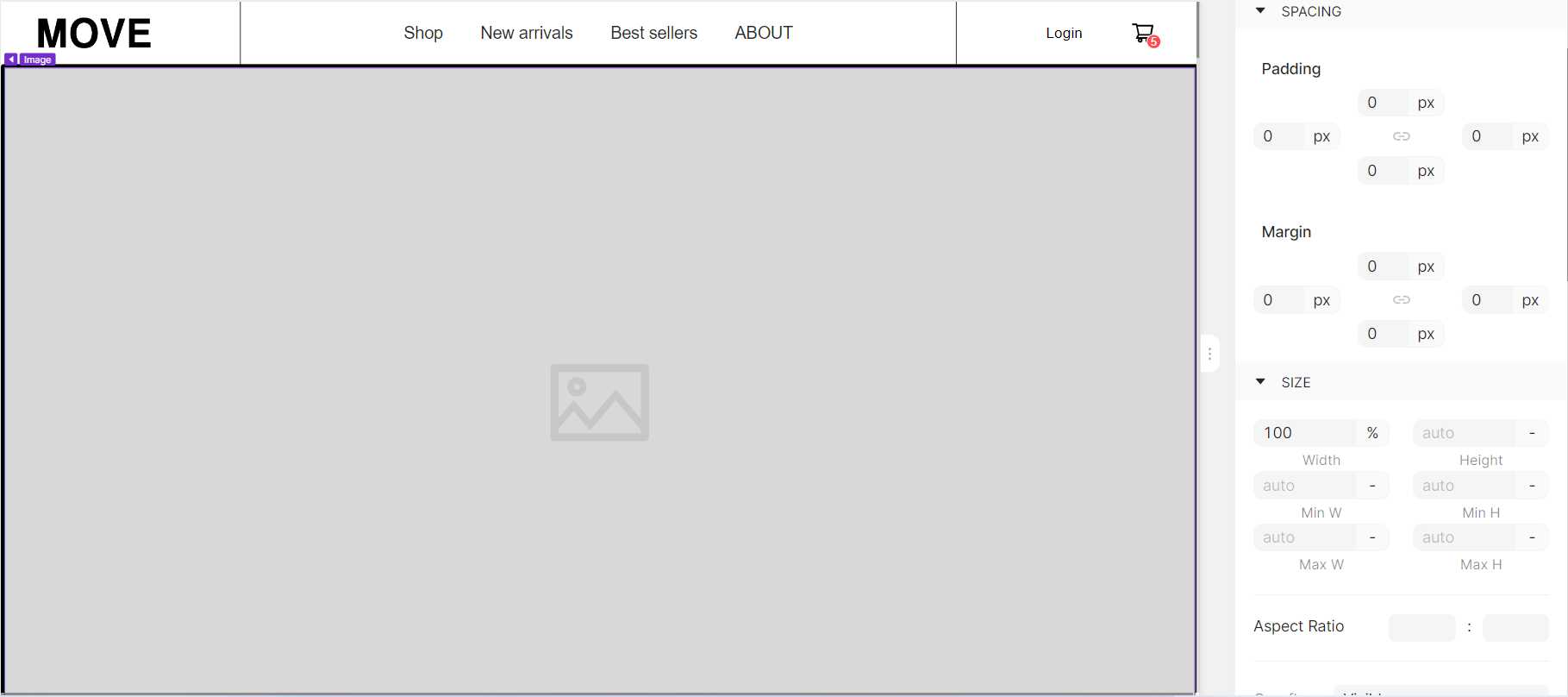Click the shopping cart icon
The image size is (1568, 697).
(x=1142, y=33)
